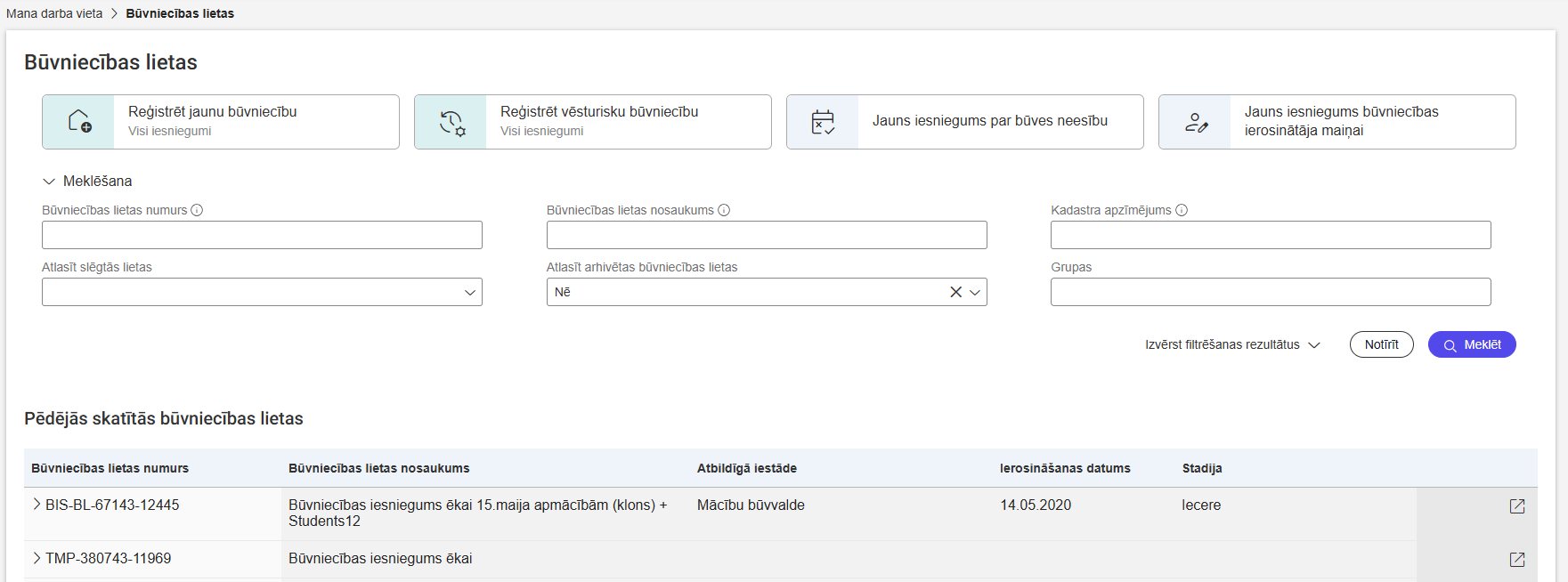Open the Atlasīt slēgtās lietas dropdown
1568x582 pixels.
(469, 292)
